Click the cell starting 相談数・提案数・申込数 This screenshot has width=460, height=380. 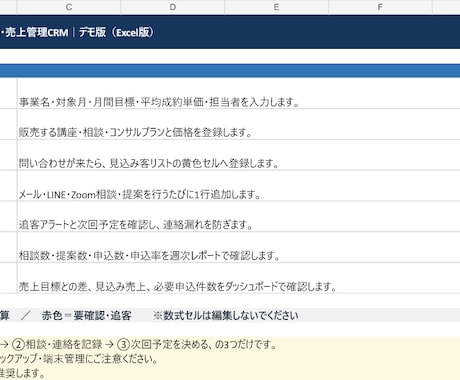[239, 247]
